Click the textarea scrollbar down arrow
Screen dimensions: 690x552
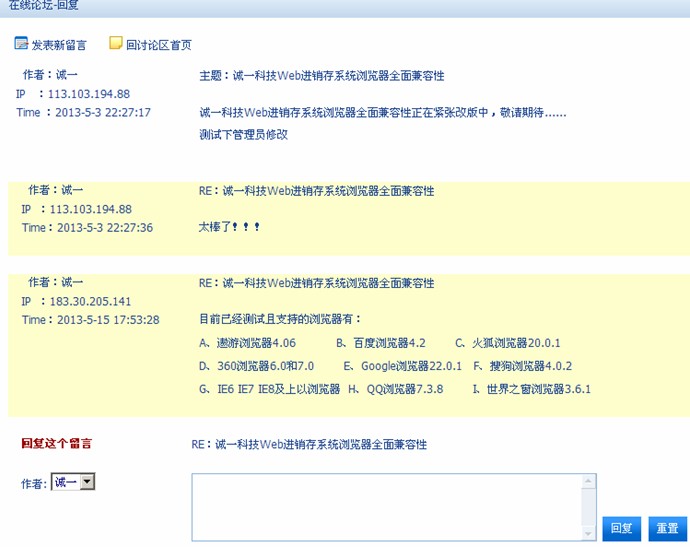pyautogui.click(x=589, y=534)
